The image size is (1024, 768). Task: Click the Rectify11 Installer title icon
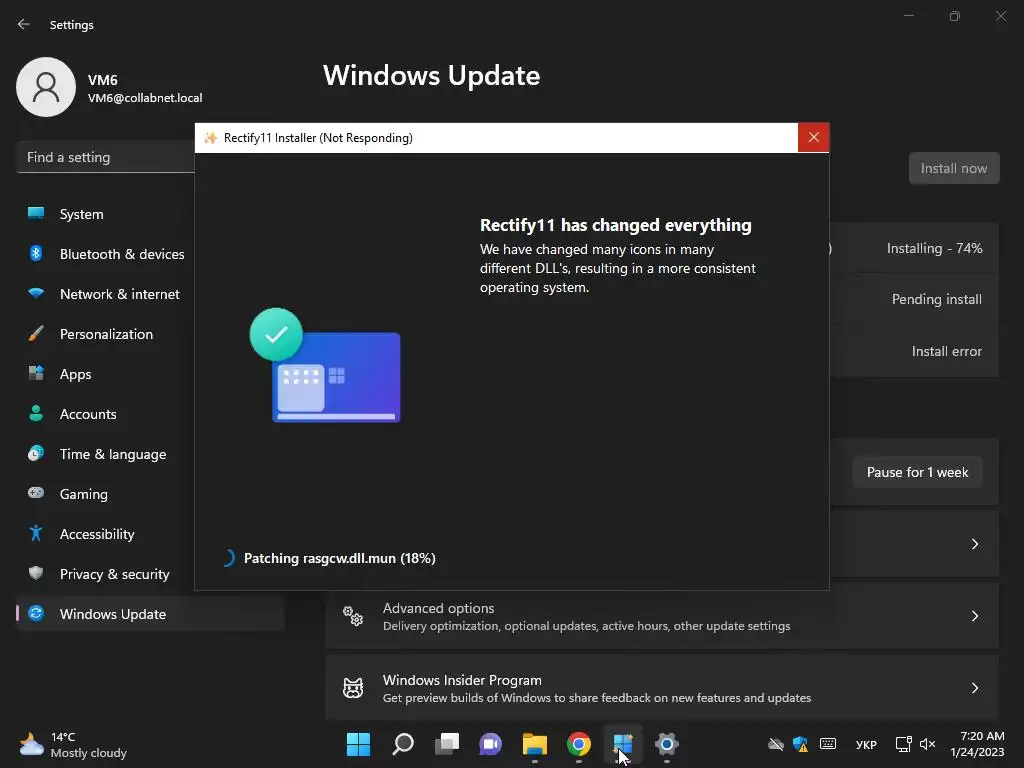coord(210,138)
